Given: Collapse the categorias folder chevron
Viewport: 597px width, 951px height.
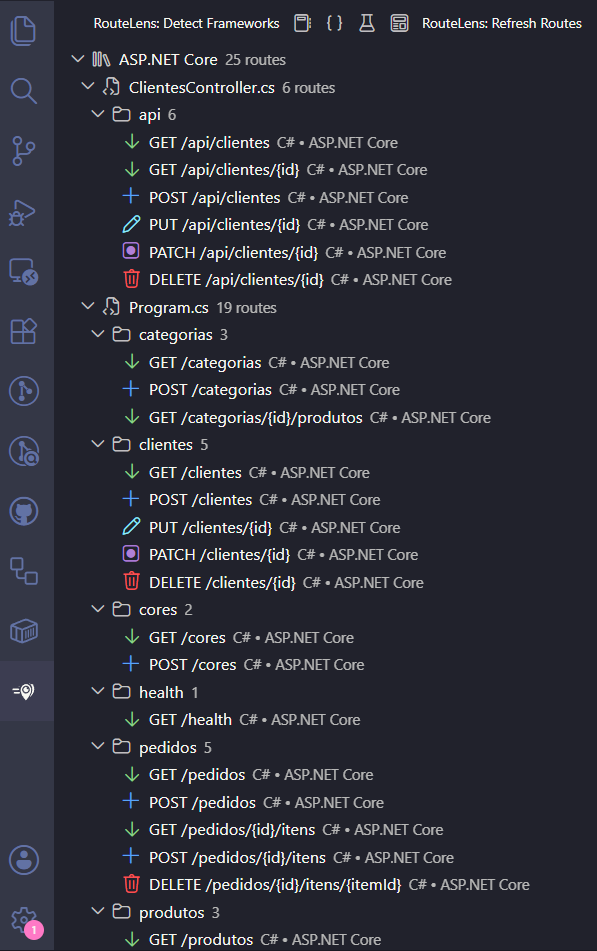Looking at the screenshot, I should pyautogui.click(x=98, y=334).
